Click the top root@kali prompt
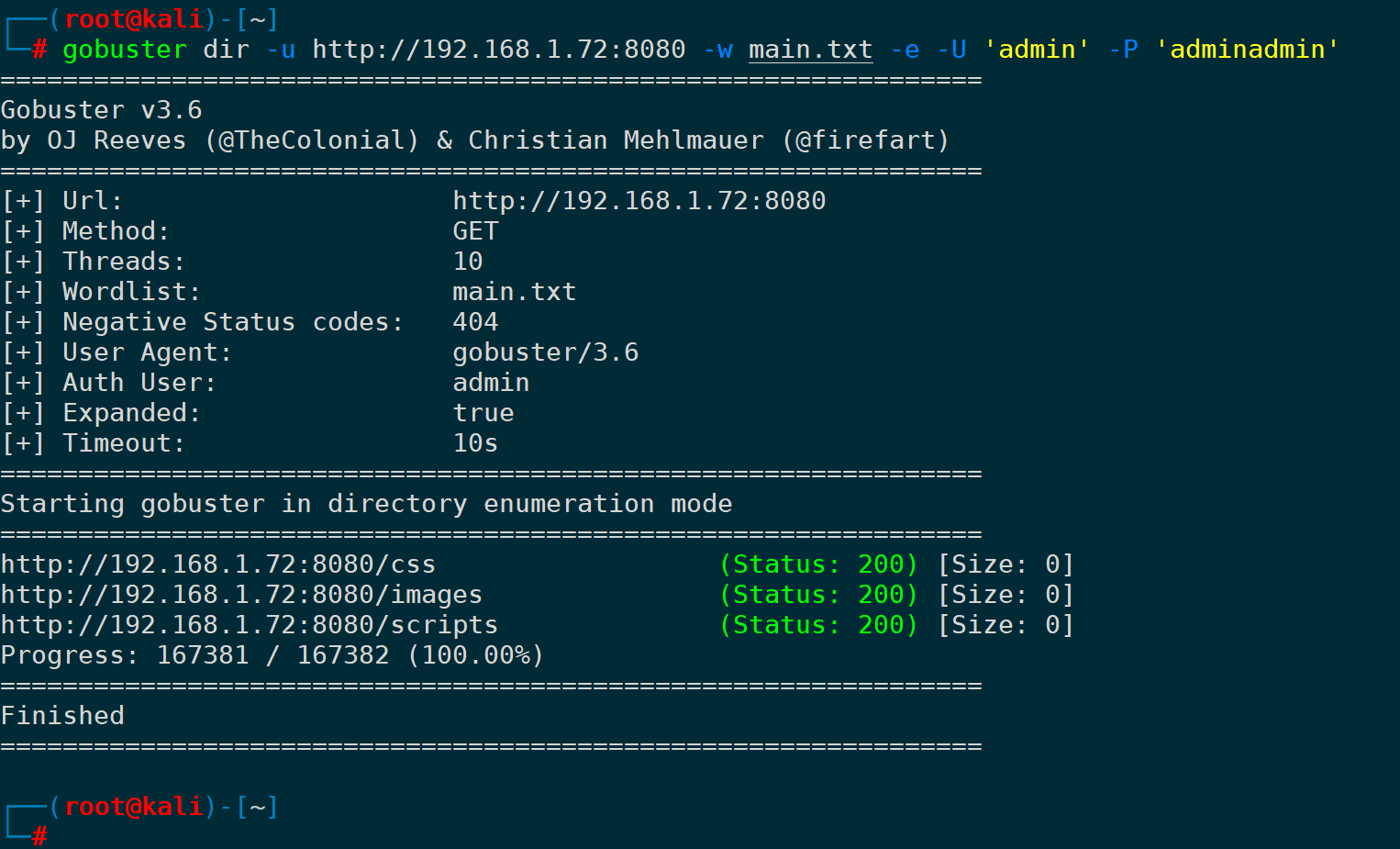Image resolution: width=1400 pixels, height=849 pixels. (133, 18)
